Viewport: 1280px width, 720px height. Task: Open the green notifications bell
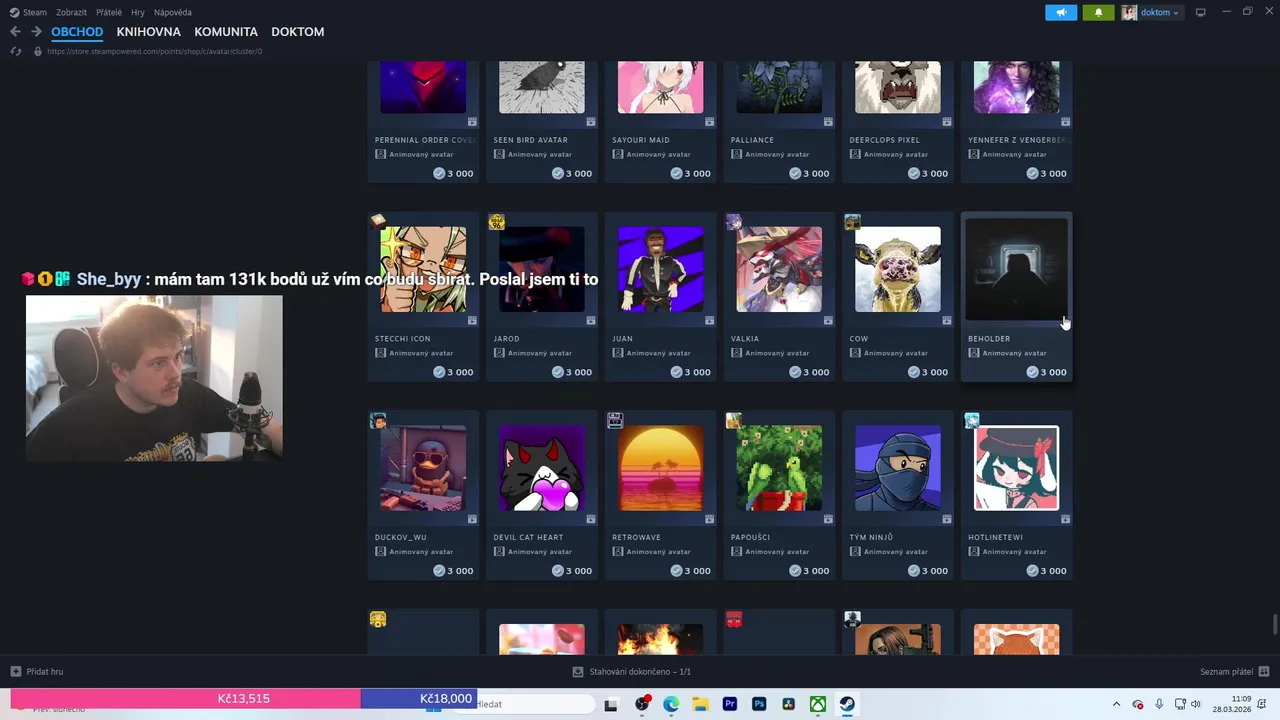tap(1098, 12)
